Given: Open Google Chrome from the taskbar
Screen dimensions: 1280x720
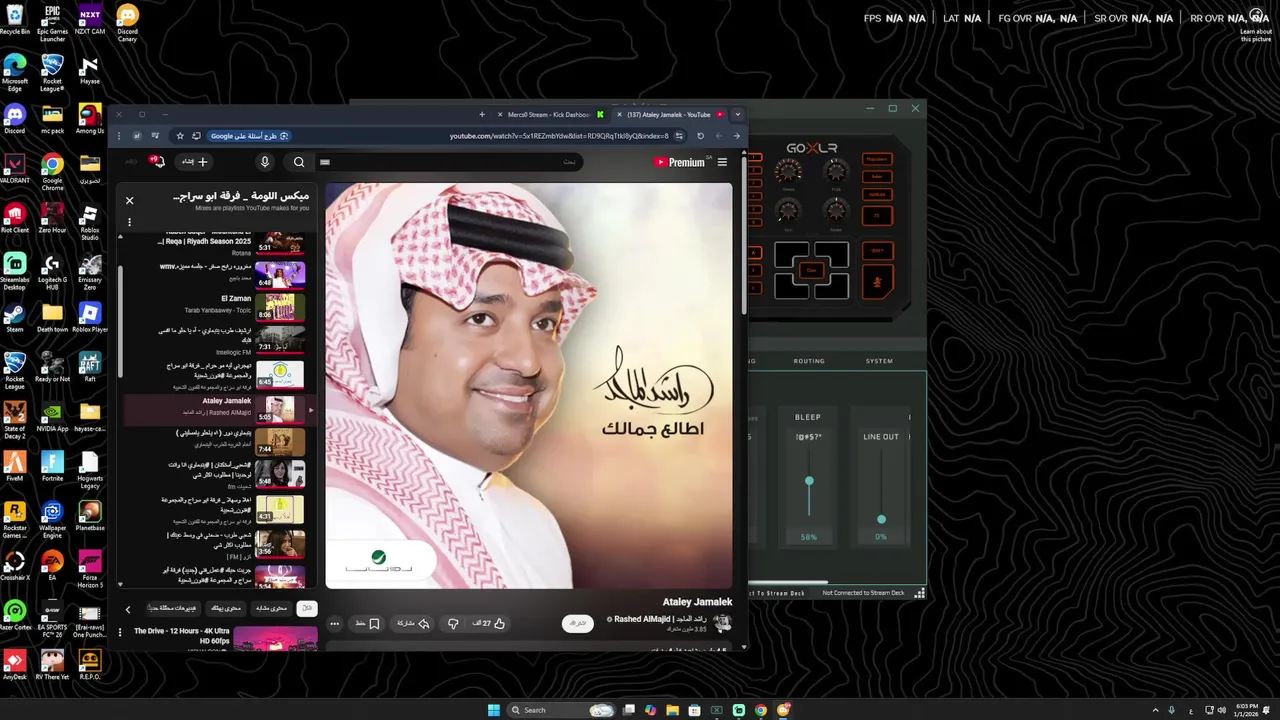Looking at the screenshot, I should coord(761,710).
